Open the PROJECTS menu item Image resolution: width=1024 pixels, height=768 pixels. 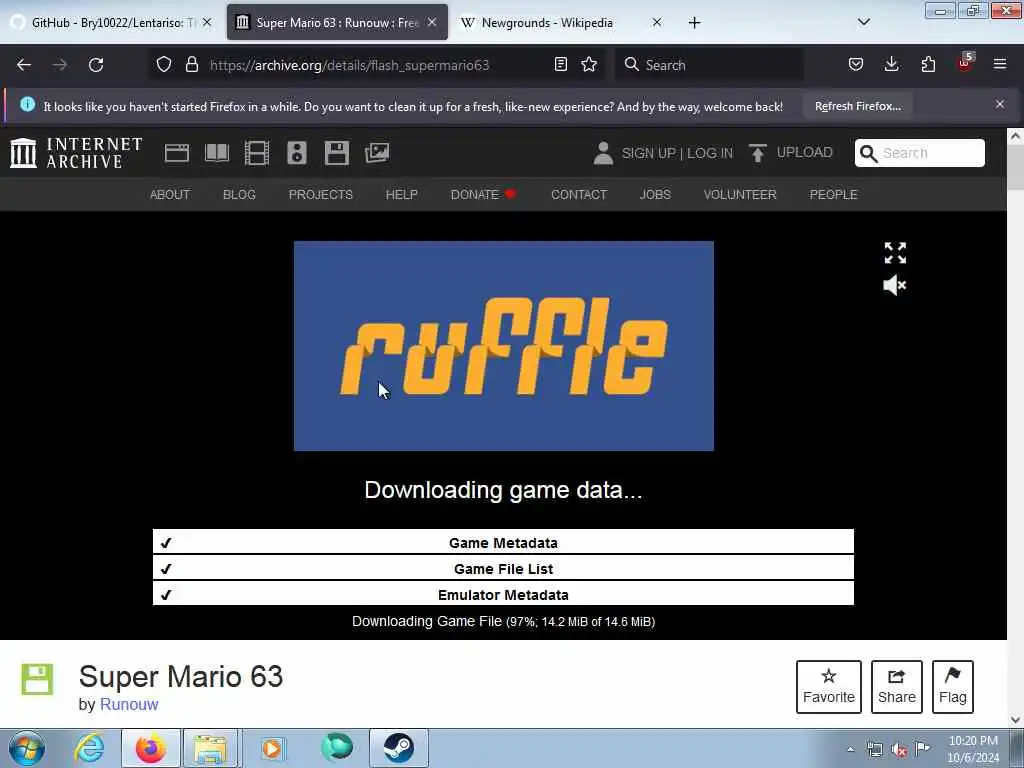pyautogui.click(x=321, y=195)
